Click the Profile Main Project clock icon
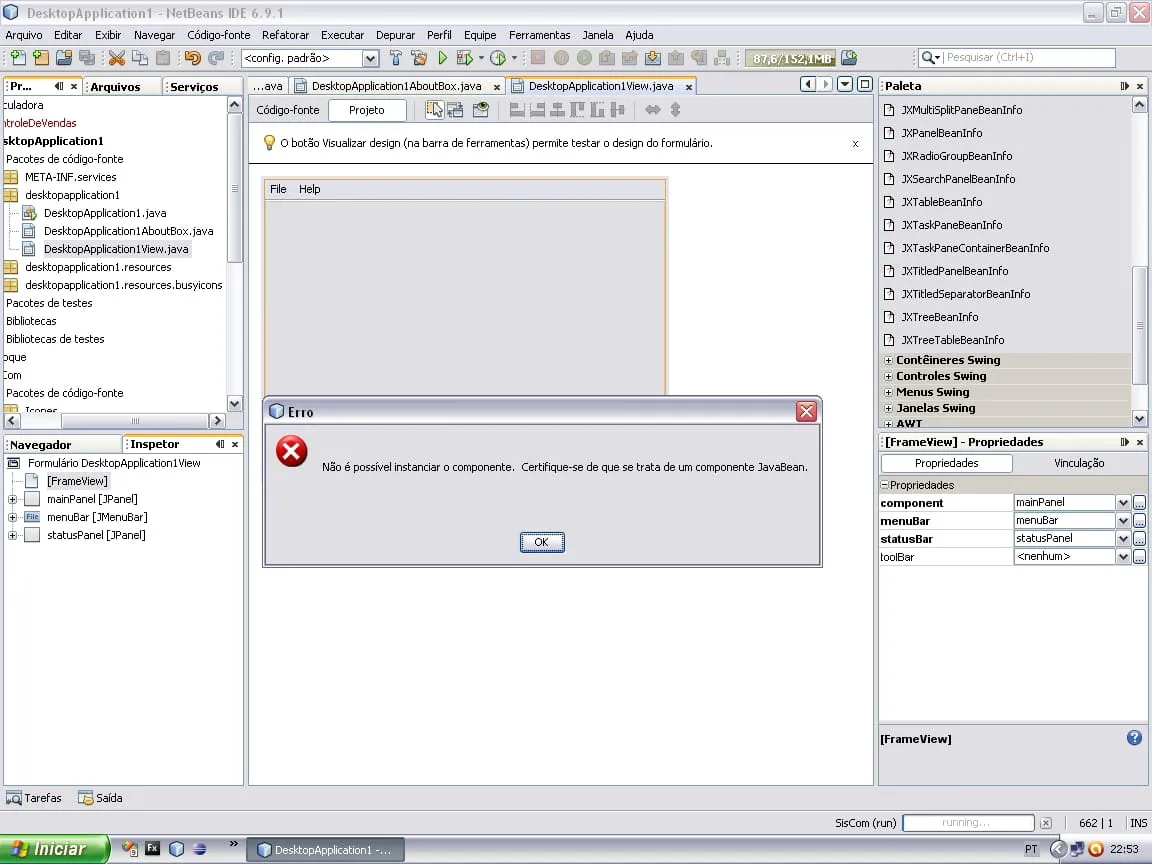The image size is (1152, 864). [x=497, y=58]
